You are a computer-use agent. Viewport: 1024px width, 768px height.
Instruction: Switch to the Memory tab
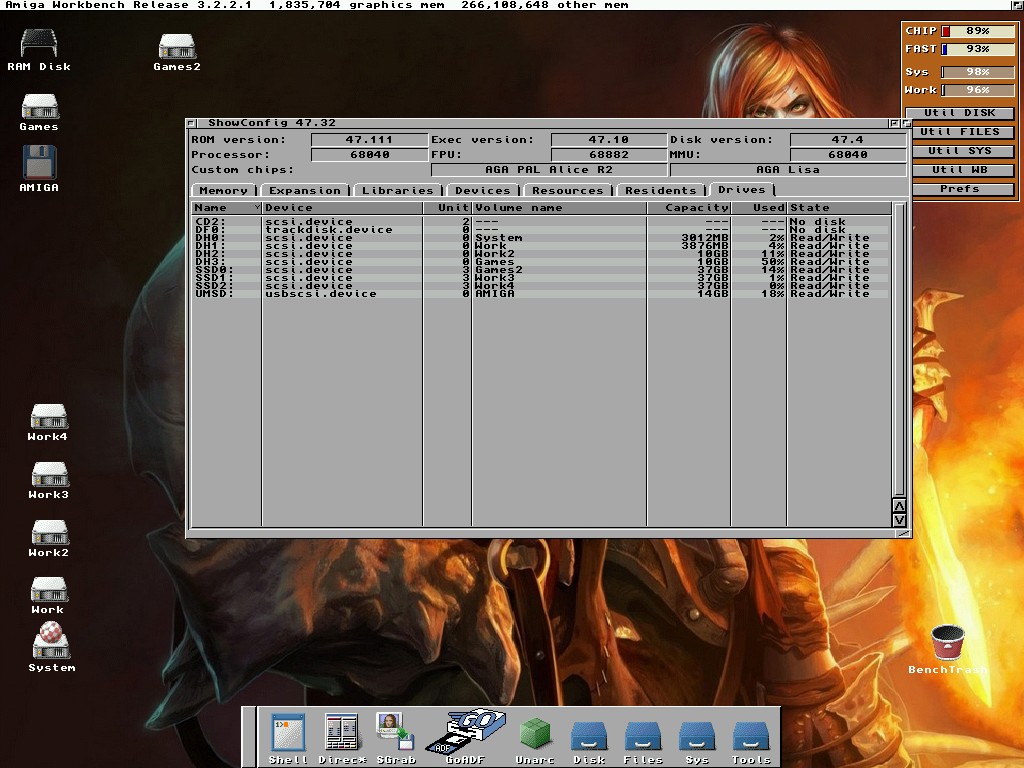(x=223, y=190)
